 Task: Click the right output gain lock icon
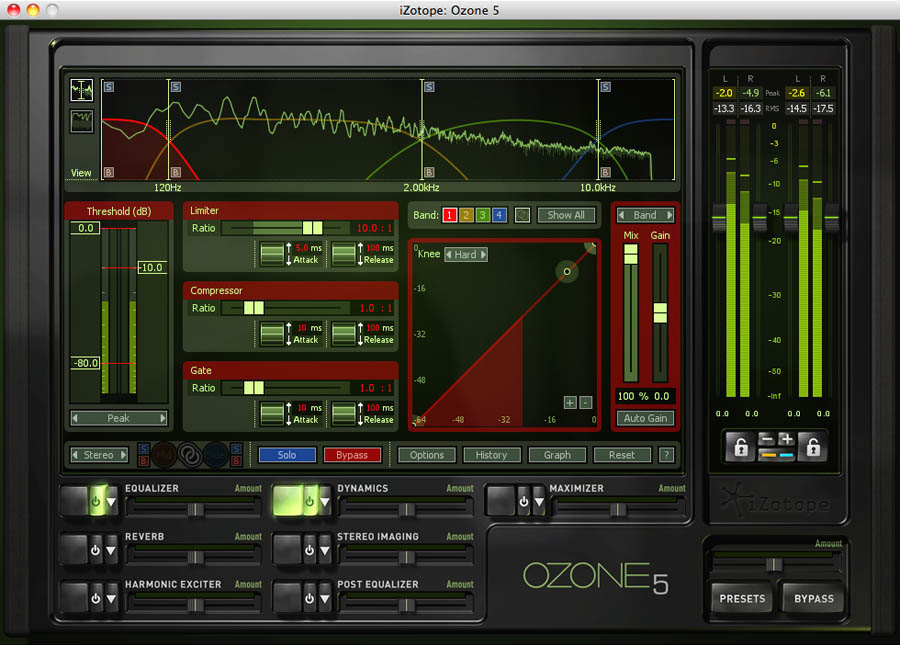[x=811, y=448]
